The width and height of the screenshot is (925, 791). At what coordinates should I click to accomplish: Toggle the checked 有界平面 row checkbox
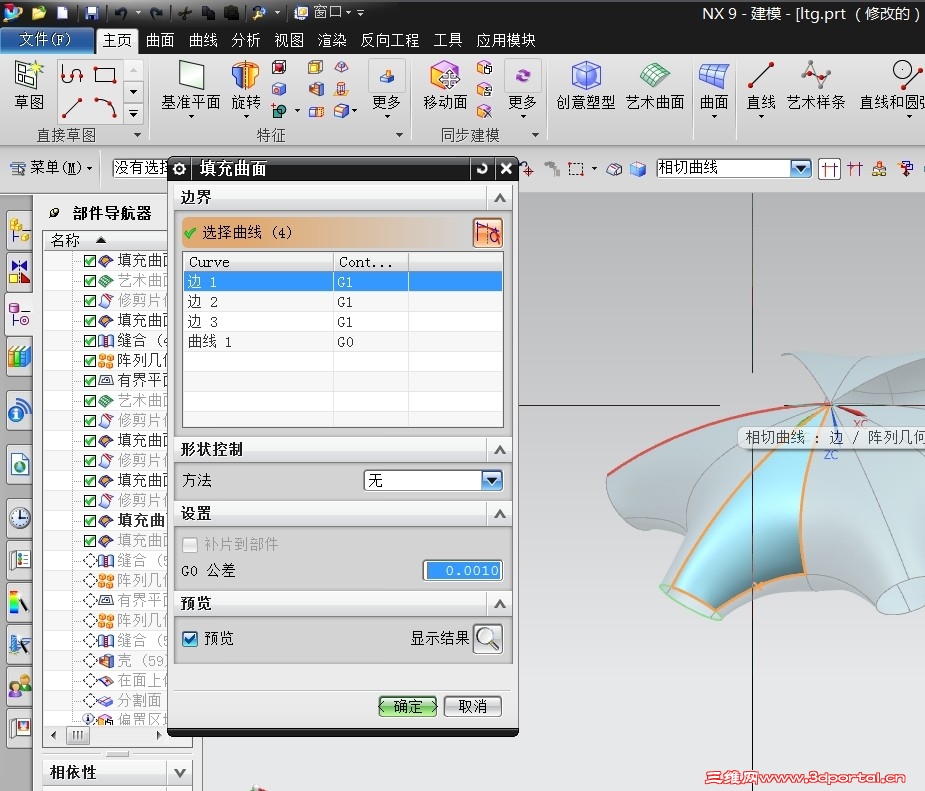[x=90, y=380]
